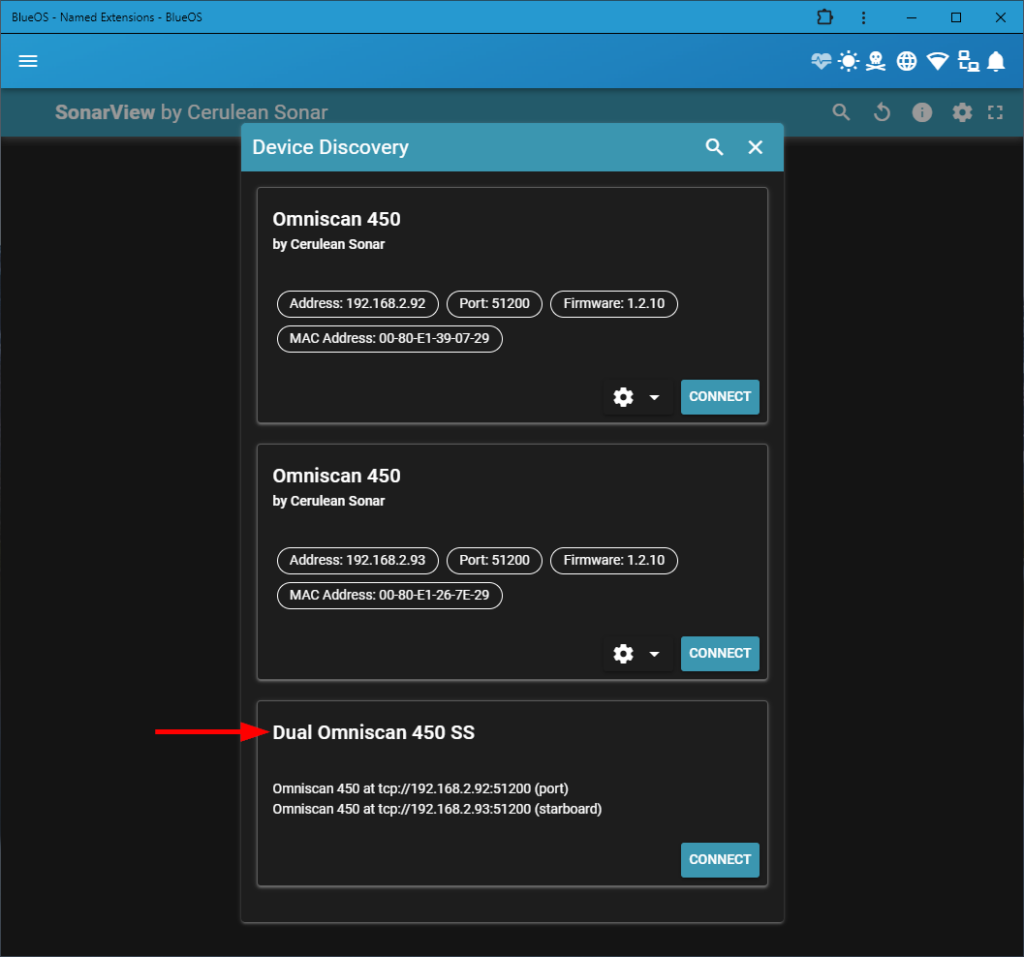This screenshot has width=1024, height=957.
Task: Open the ethernet network connections icon
Action: (967, 60)
